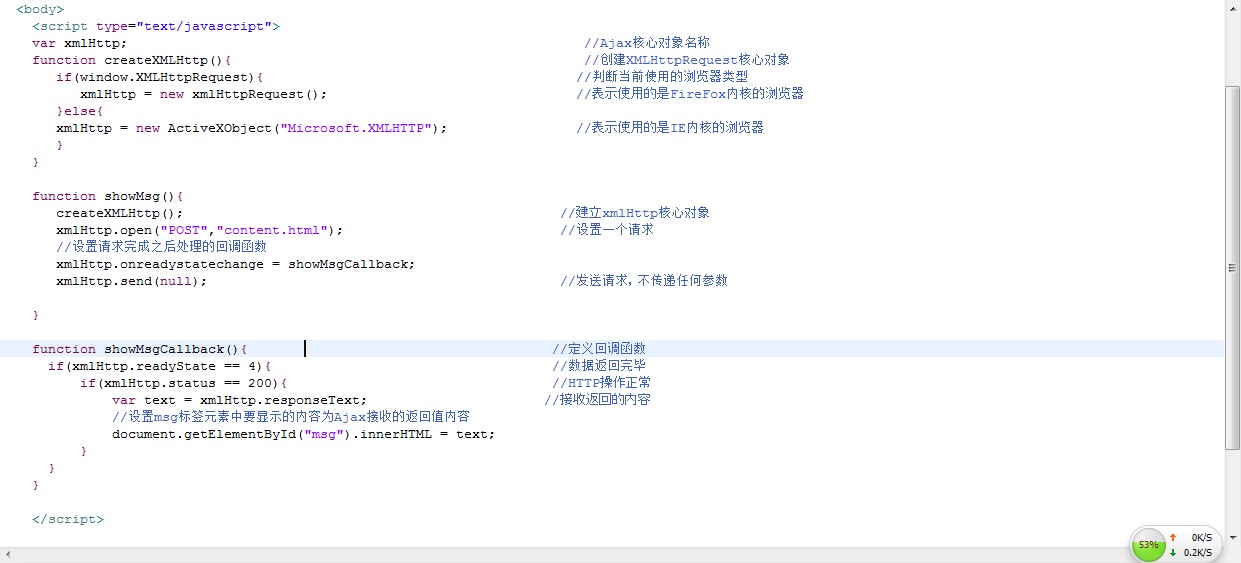Viewport: 1241px width, 563px height.
Task: Click the document.getElementById("msg").innerHTML line
Action: click(304, 434)
